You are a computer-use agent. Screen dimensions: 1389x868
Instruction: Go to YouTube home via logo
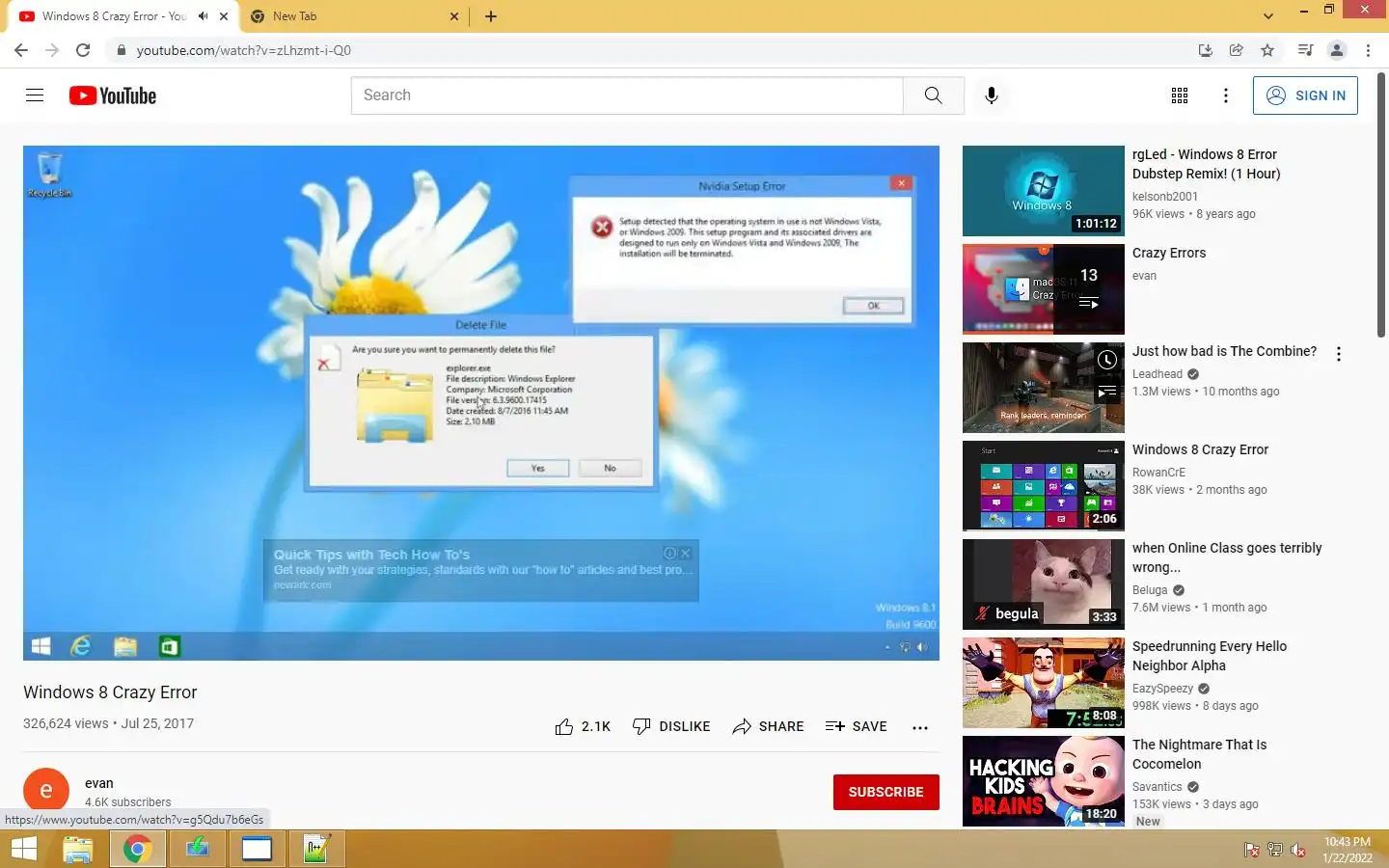(113, 95)
